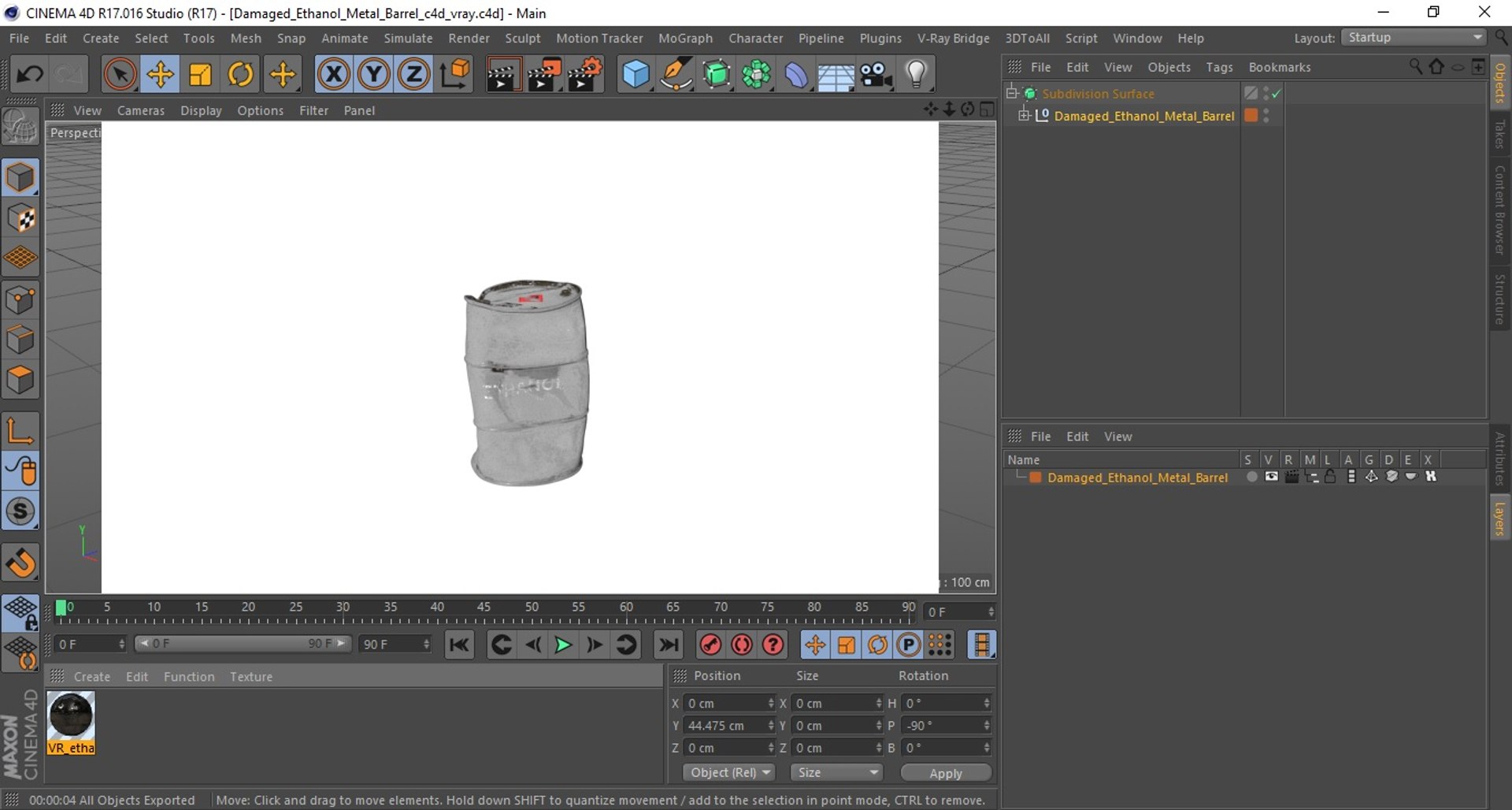Screen dimensions: 1512x810
Task: Switch to the Layers side tab
Action: 1500,518
